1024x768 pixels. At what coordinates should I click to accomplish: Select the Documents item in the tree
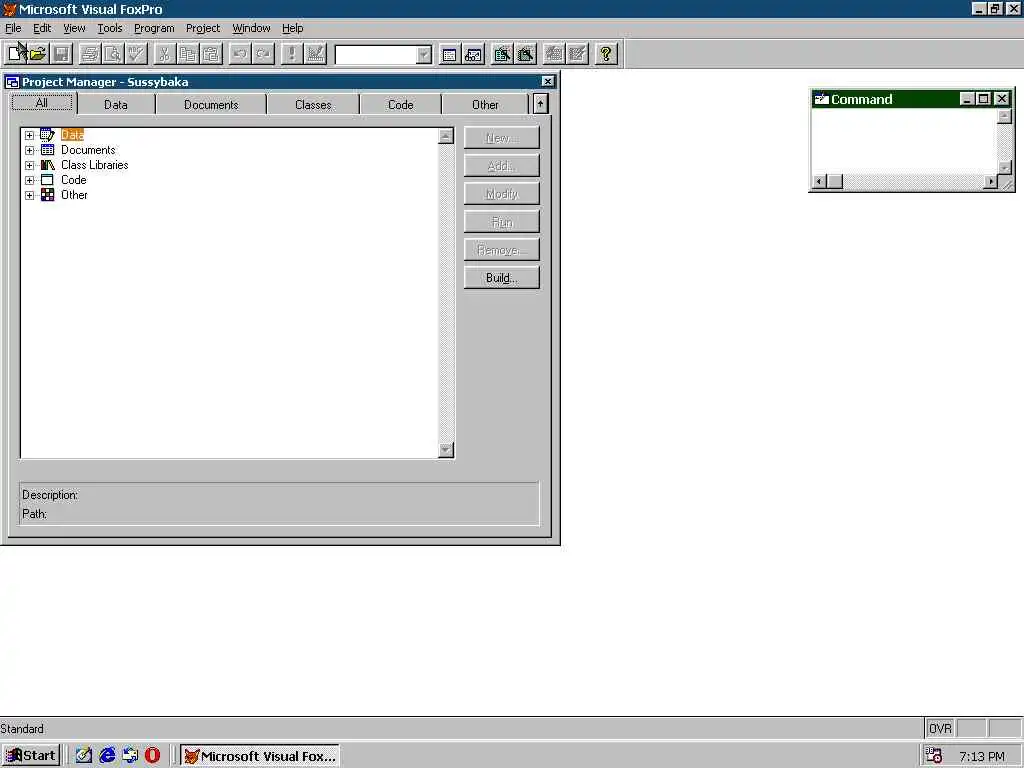(88, 150)
